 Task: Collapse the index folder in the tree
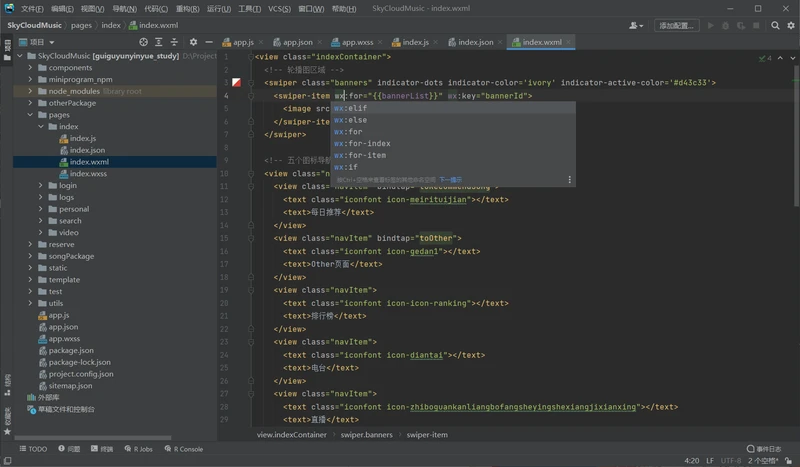pos(40,127)
